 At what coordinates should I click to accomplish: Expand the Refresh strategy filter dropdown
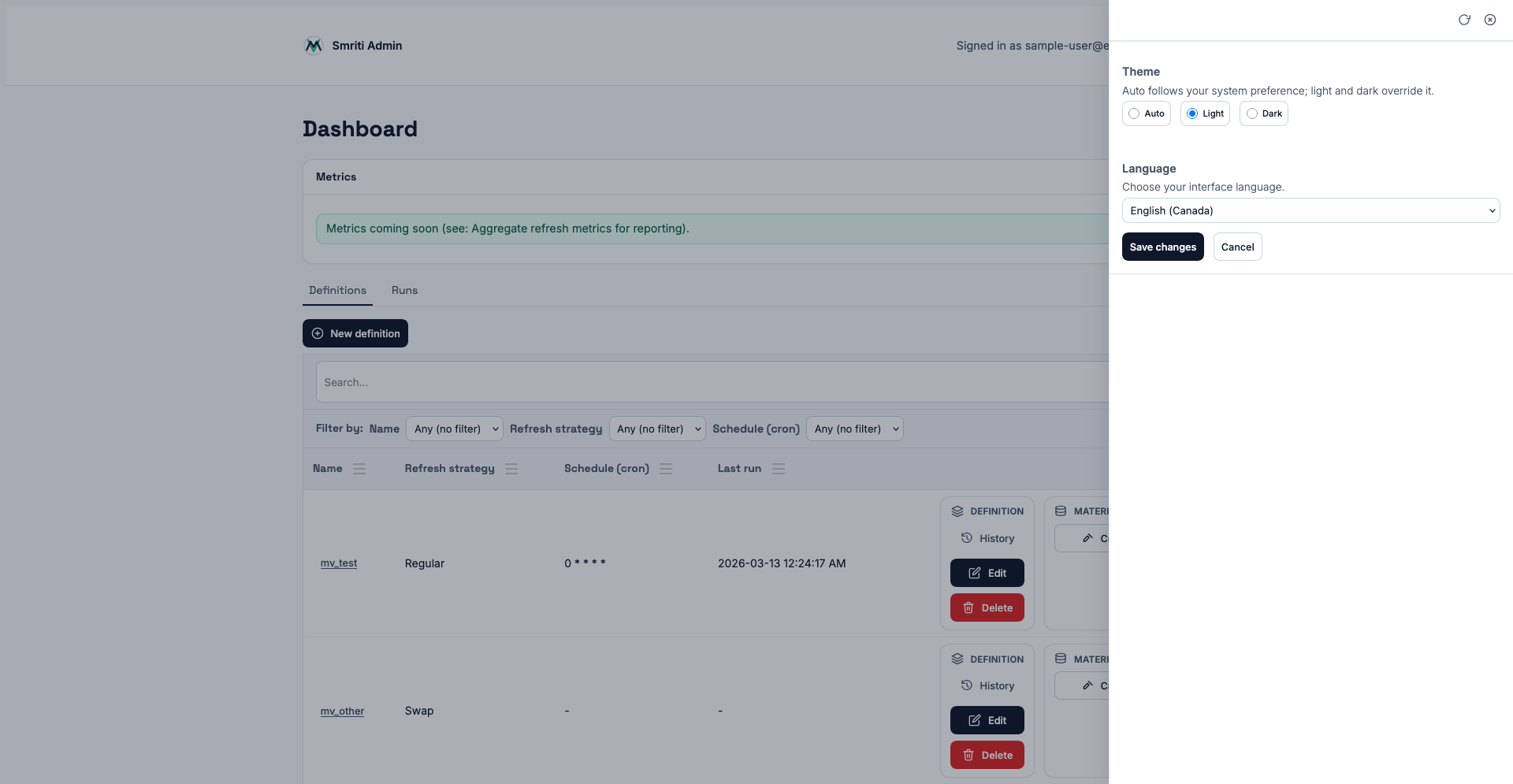pos(657,429)
